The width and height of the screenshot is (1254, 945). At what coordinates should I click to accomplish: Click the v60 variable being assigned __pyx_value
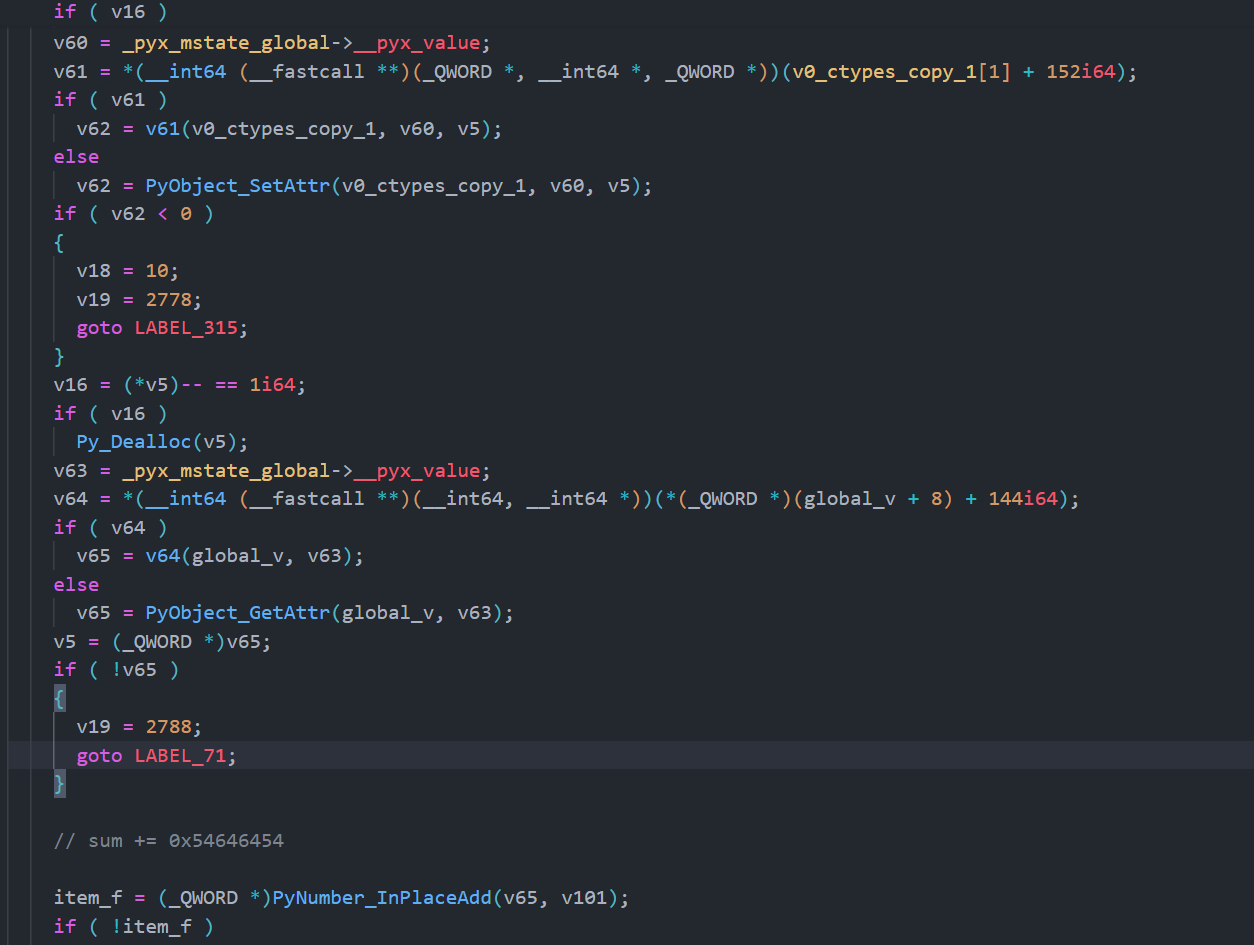coord(70,43)
